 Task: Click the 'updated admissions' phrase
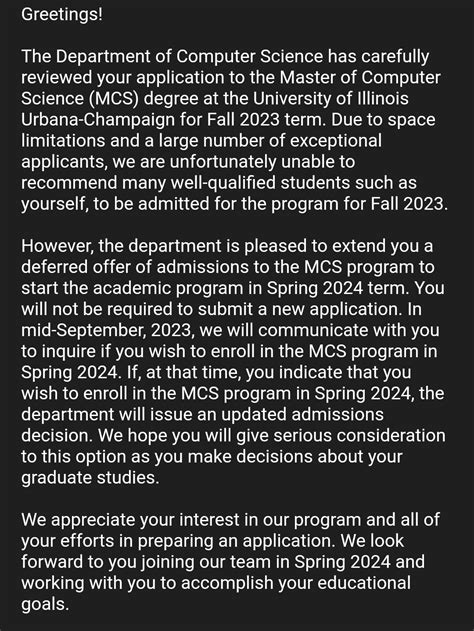[x=302, y=414]
